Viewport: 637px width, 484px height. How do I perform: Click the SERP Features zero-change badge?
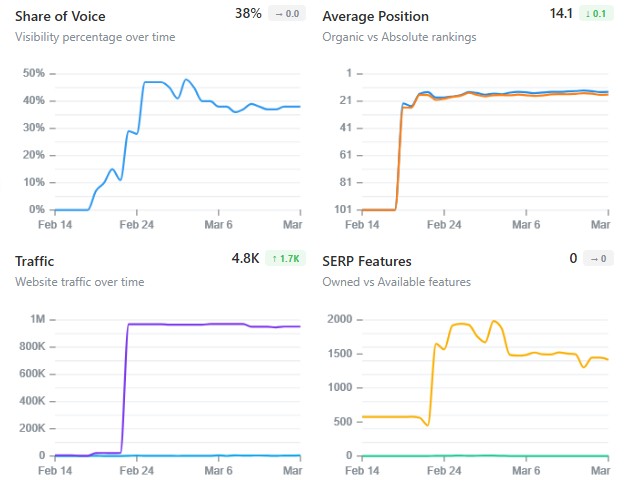598,259
